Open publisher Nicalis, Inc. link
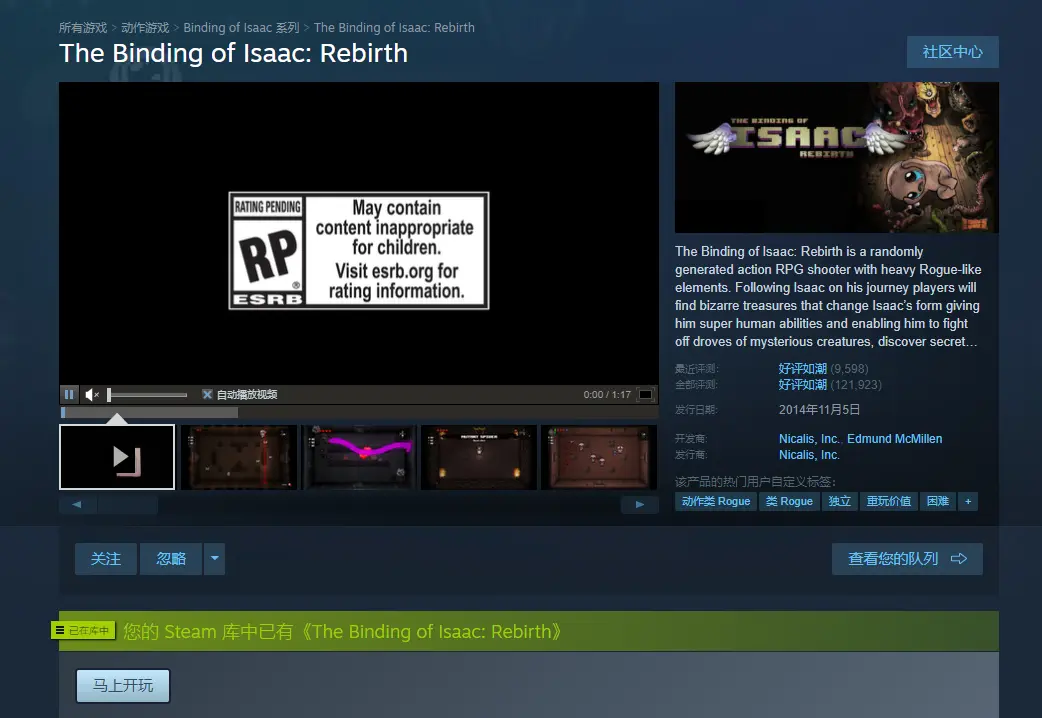 [809, 455]
